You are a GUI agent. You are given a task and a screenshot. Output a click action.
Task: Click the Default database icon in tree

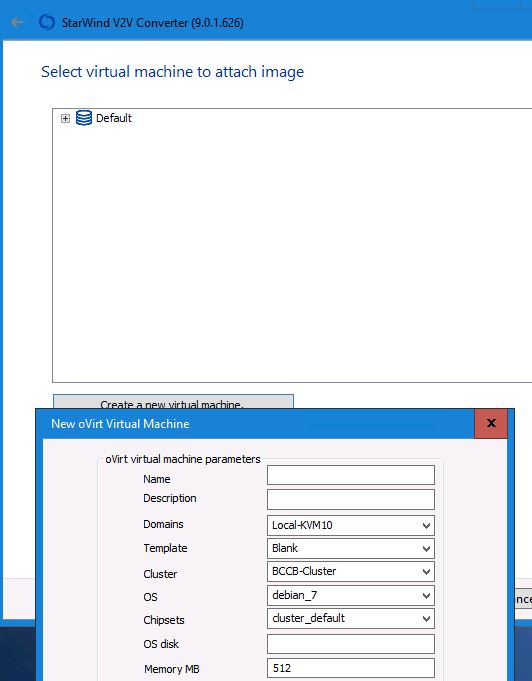84,118
